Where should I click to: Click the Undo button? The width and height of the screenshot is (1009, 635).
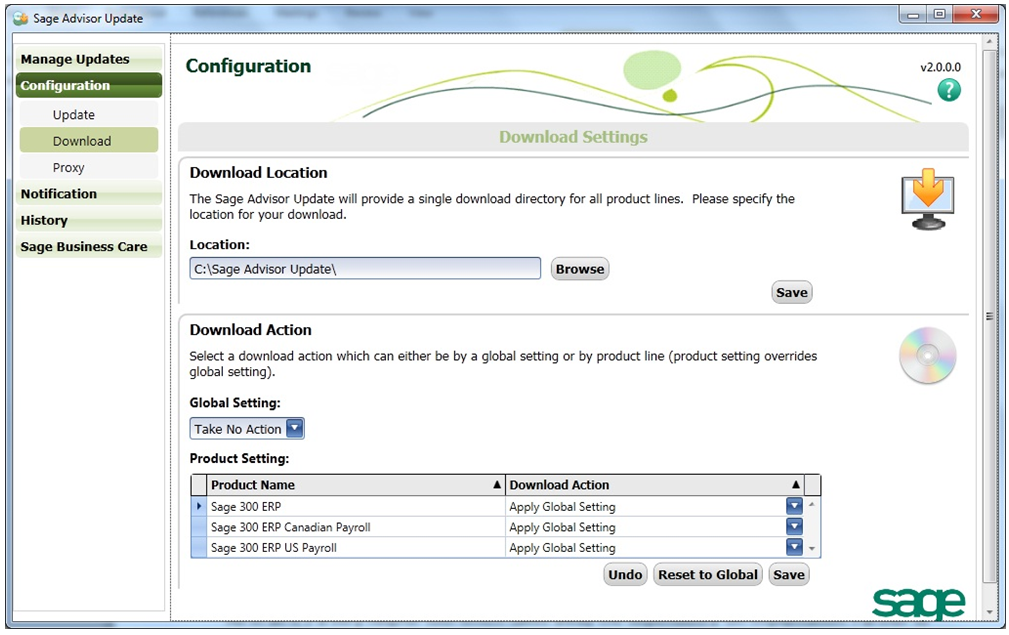pyautogui.click(x=625, y=575)
